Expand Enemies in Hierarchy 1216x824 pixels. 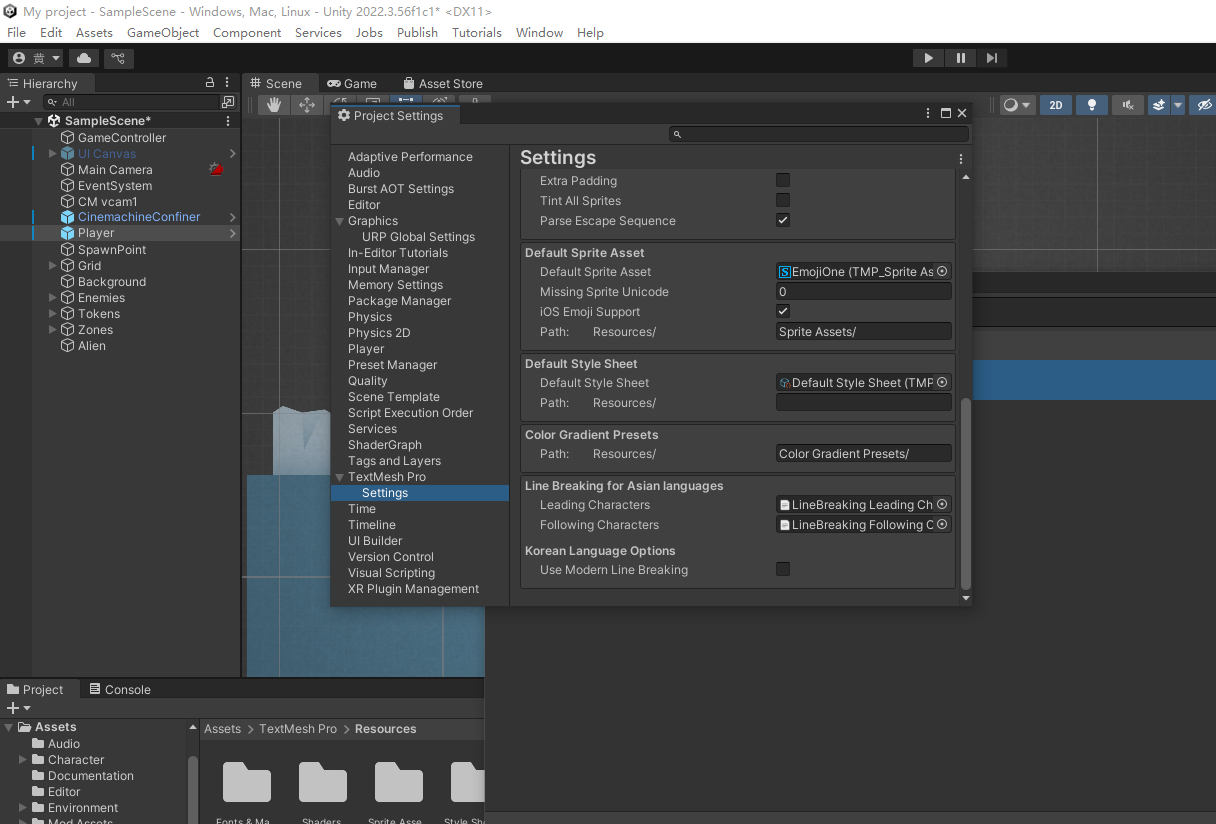(53, 297)
